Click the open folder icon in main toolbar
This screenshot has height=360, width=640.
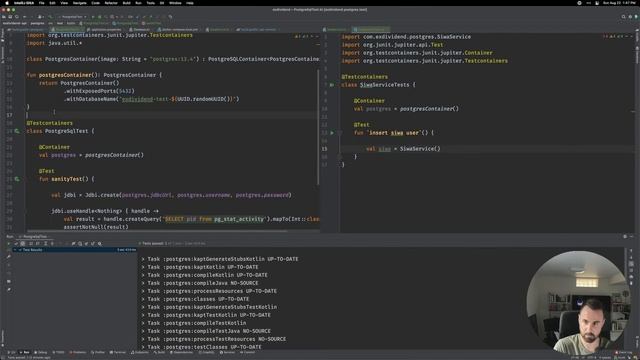[4, 17]
